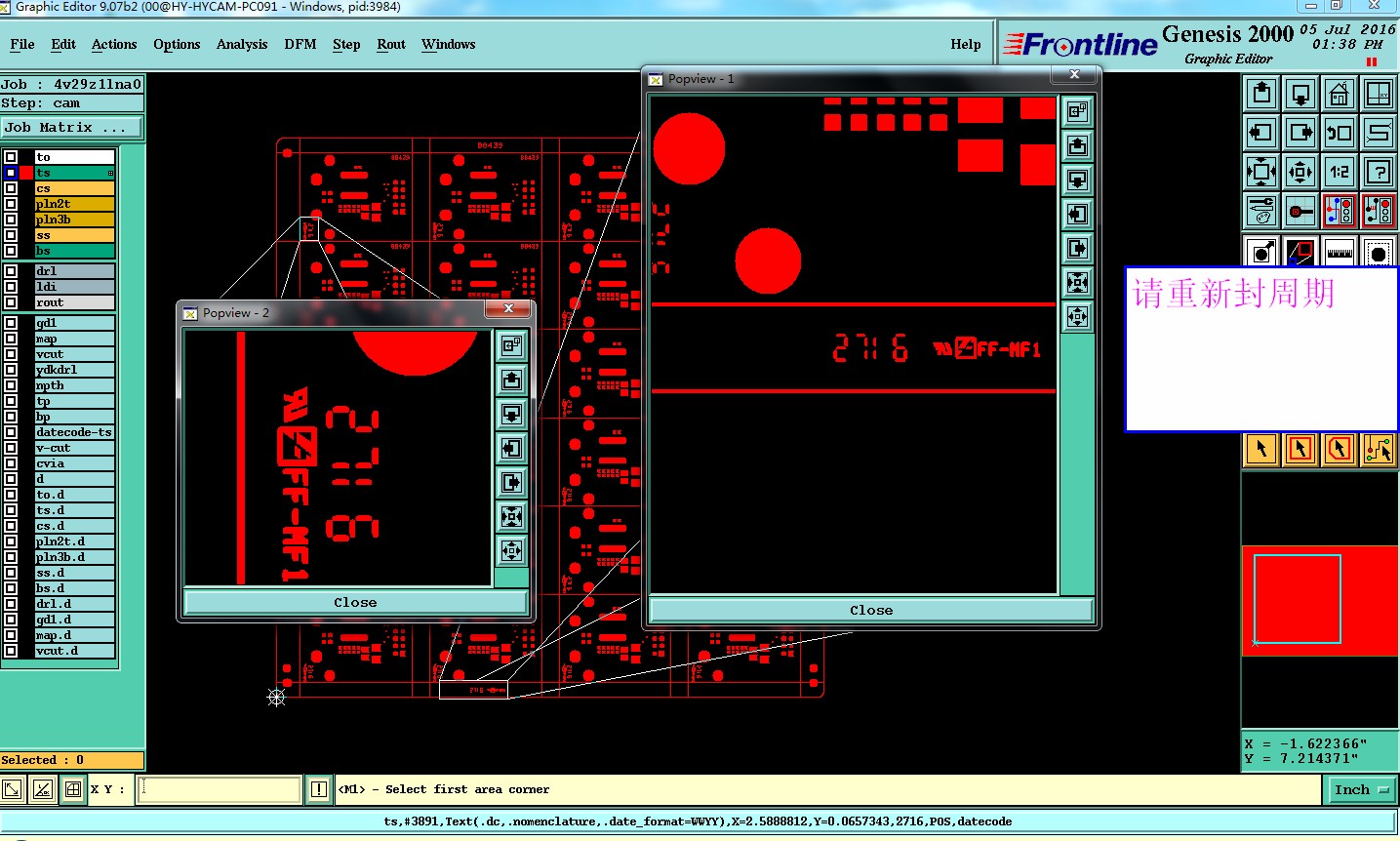This screenshot has height=841, width=1400.
Task: Select the rectangle area select tool
Action: (1300, 449)
